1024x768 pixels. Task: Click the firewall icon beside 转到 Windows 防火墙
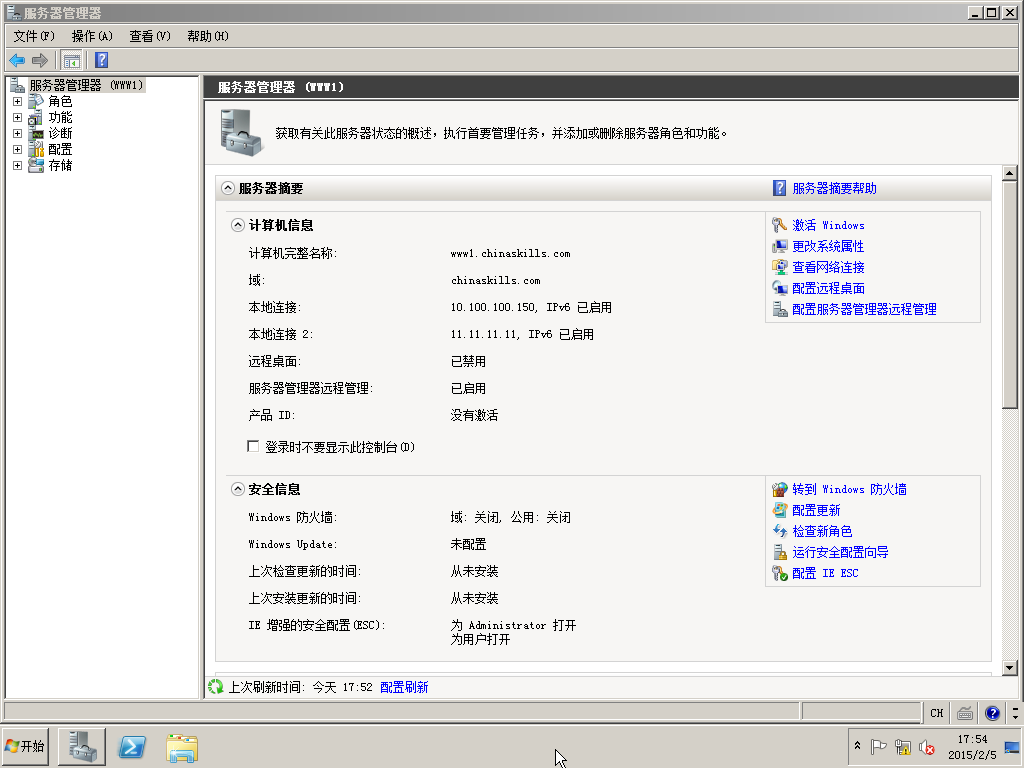tap(779, 489)
